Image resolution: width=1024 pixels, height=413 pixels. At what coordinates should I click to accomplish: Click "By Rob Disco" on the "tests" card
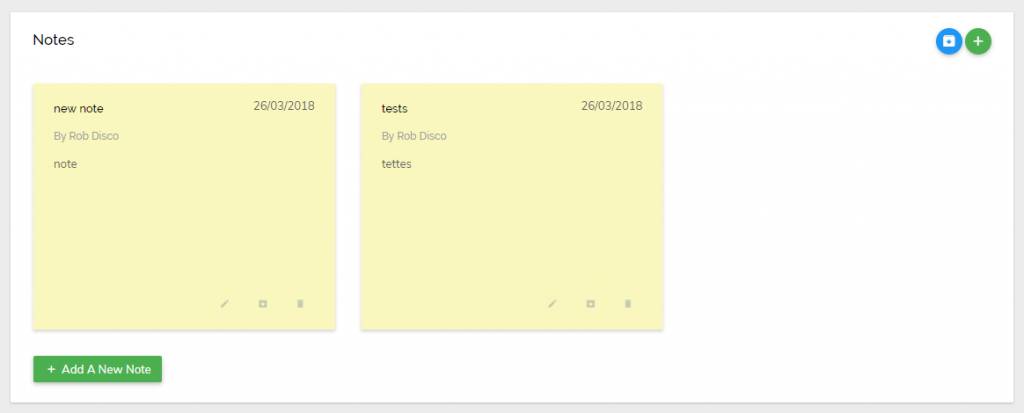click(414, 136)
